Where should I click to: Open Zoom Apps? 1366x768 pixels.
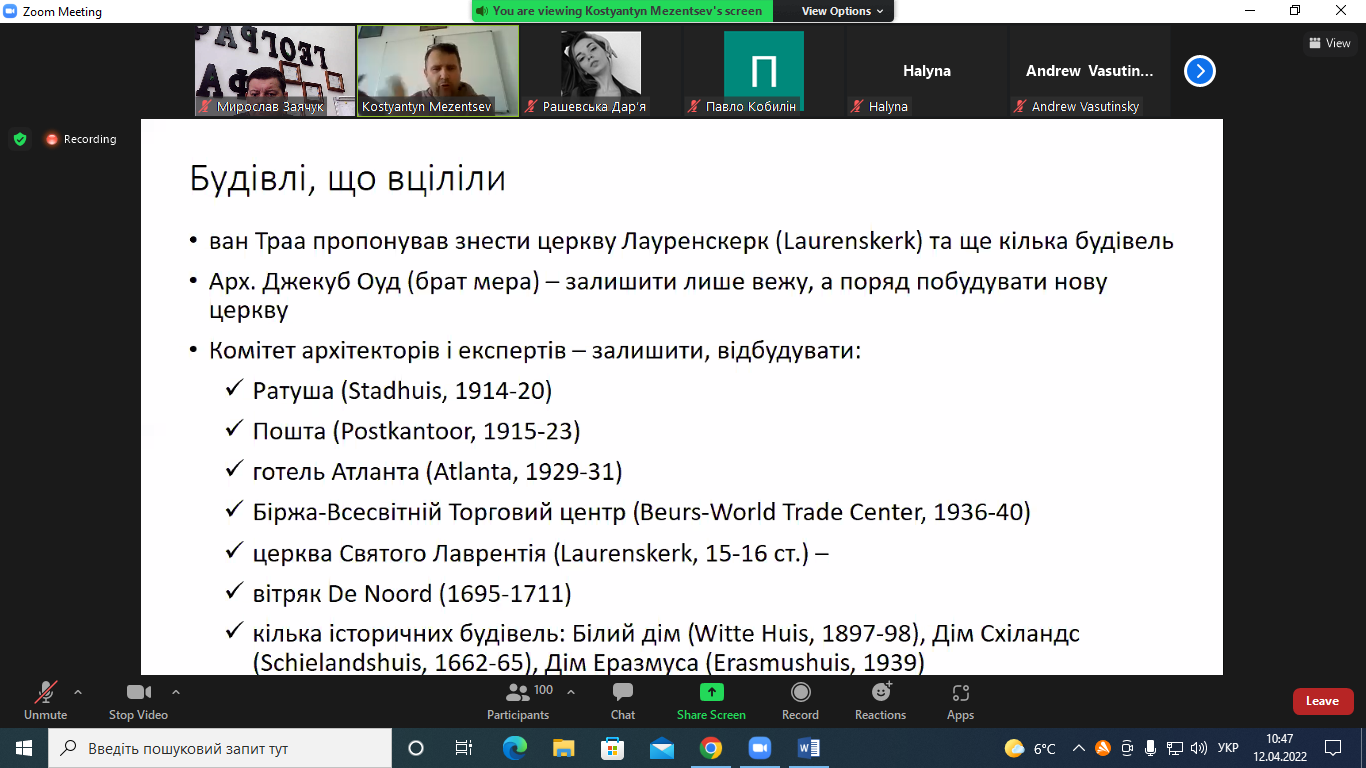[x=960, y=700]
